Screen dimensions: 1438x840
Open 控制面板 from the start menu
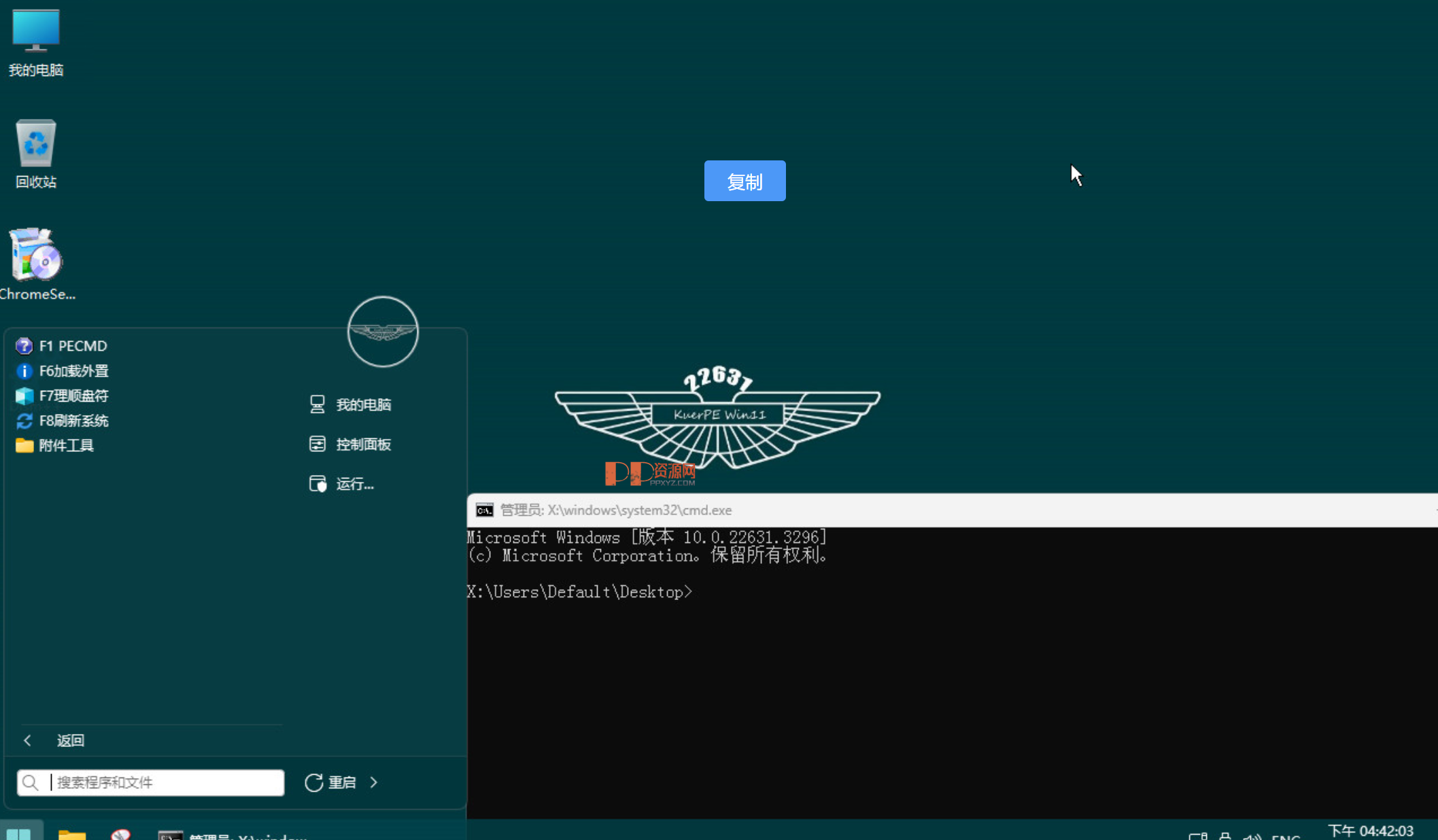[x=362, y=444]
